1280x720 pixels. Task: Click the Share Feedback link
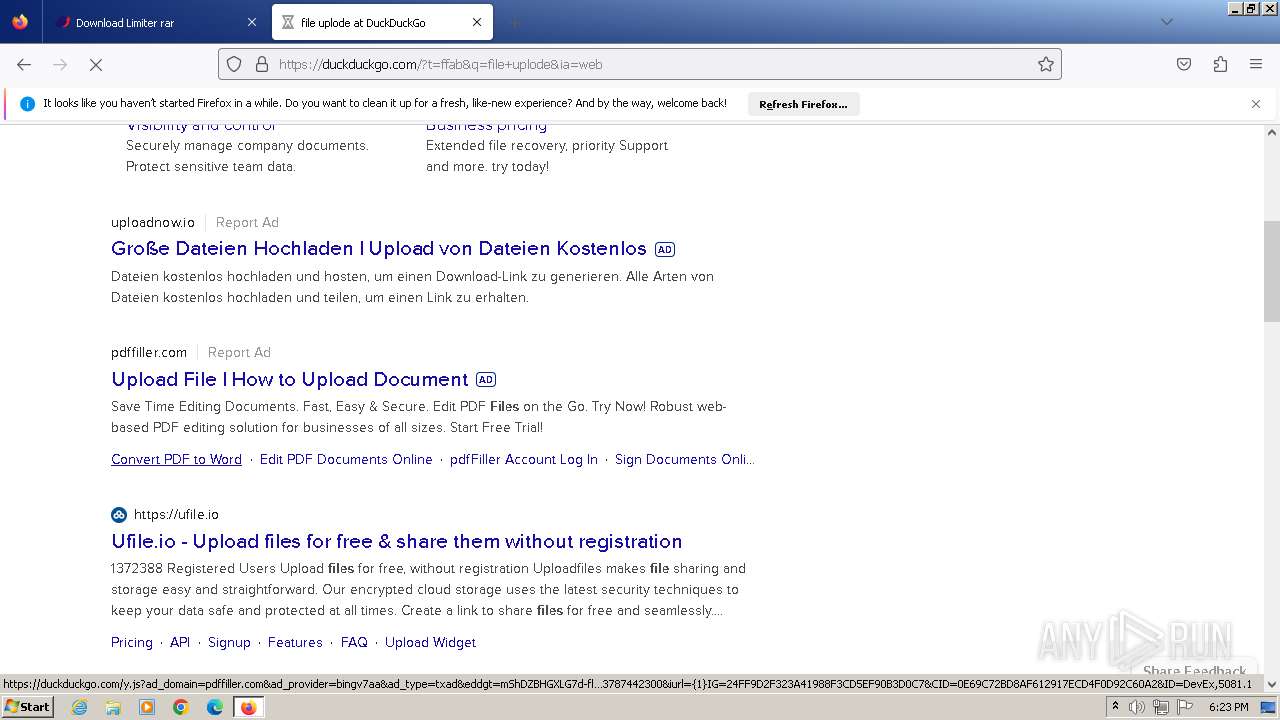pos(1195,671)
